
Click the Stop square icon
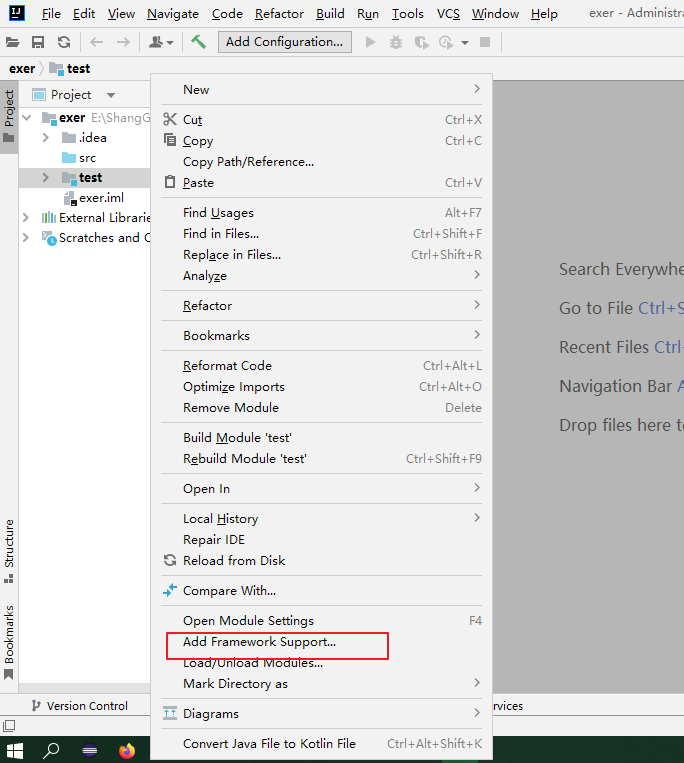pyautogui.click(x=485, y=42)
